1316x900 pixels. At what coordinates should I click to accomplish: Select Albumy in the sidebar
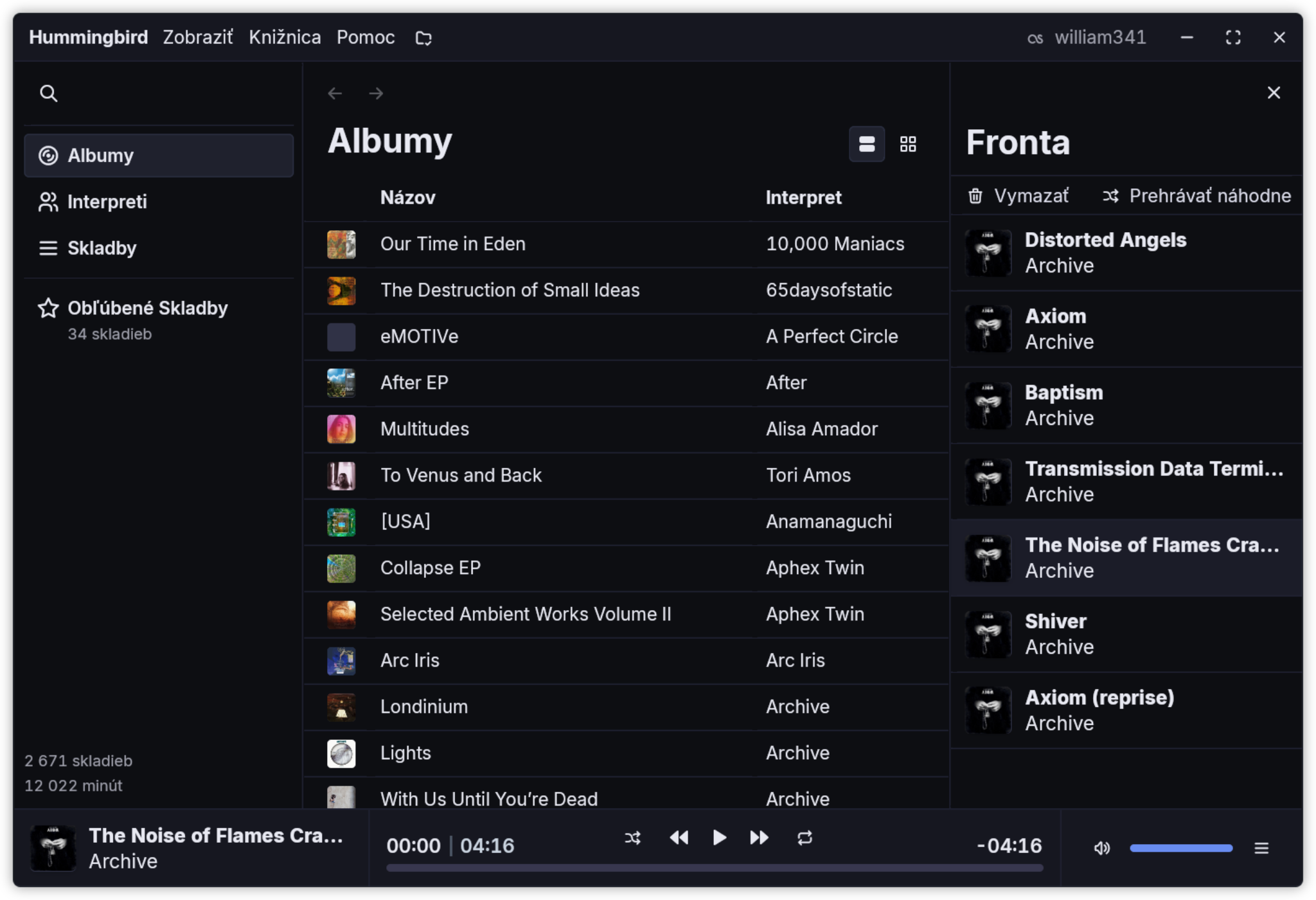159,156
